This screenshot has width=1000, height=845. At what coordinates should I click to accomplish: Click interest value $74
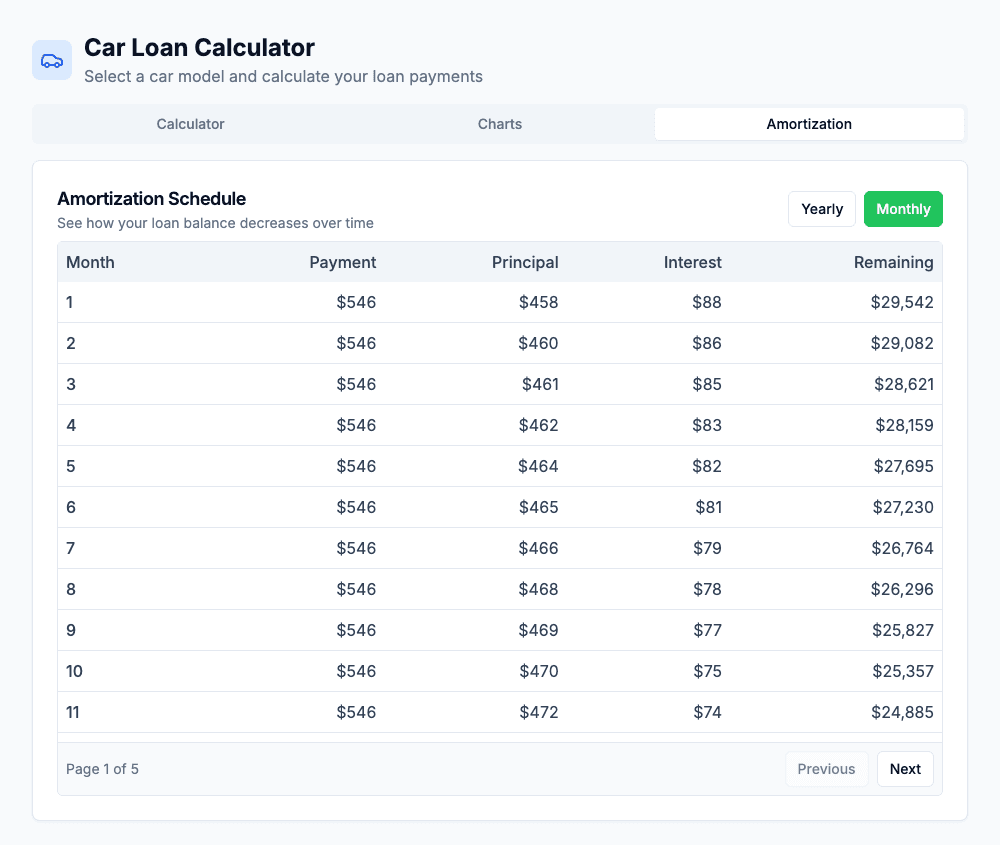707,712
